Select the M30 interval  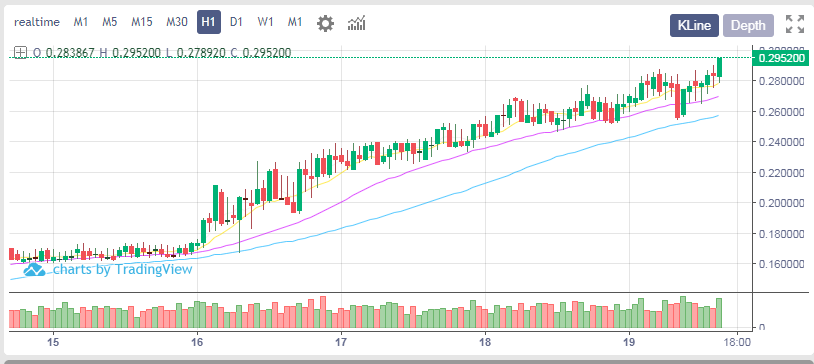tap(177, 22)
